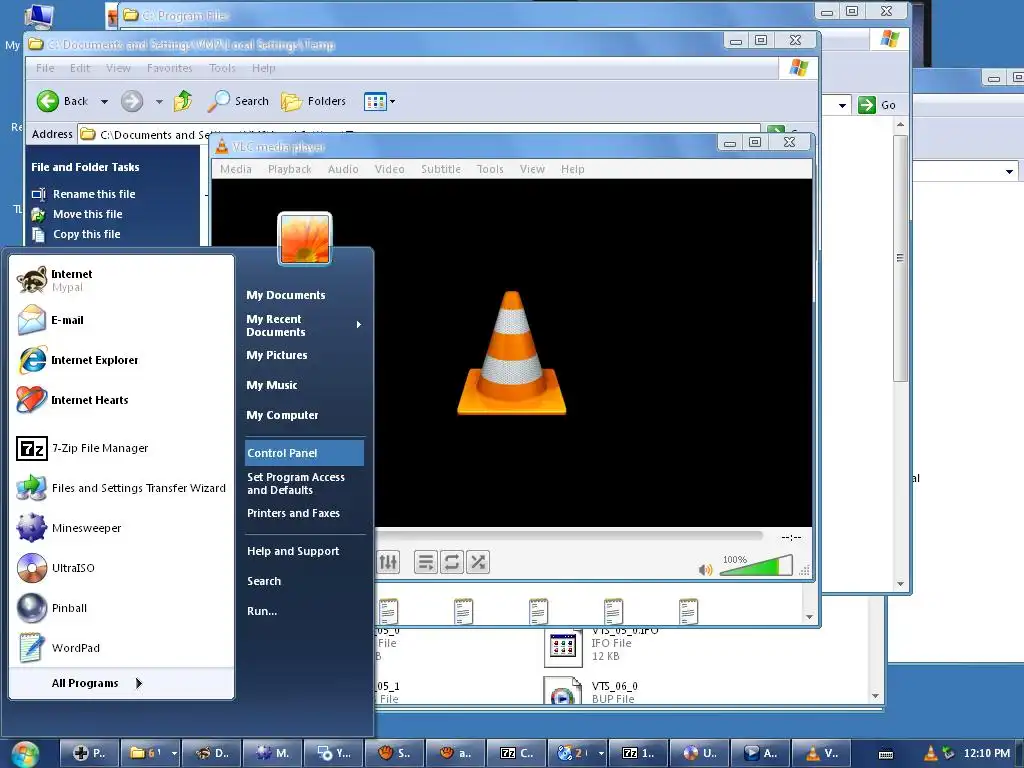
Task: Open Internet Explorer from Start menu
Action: pyautogui.click(x=121, y=360)
